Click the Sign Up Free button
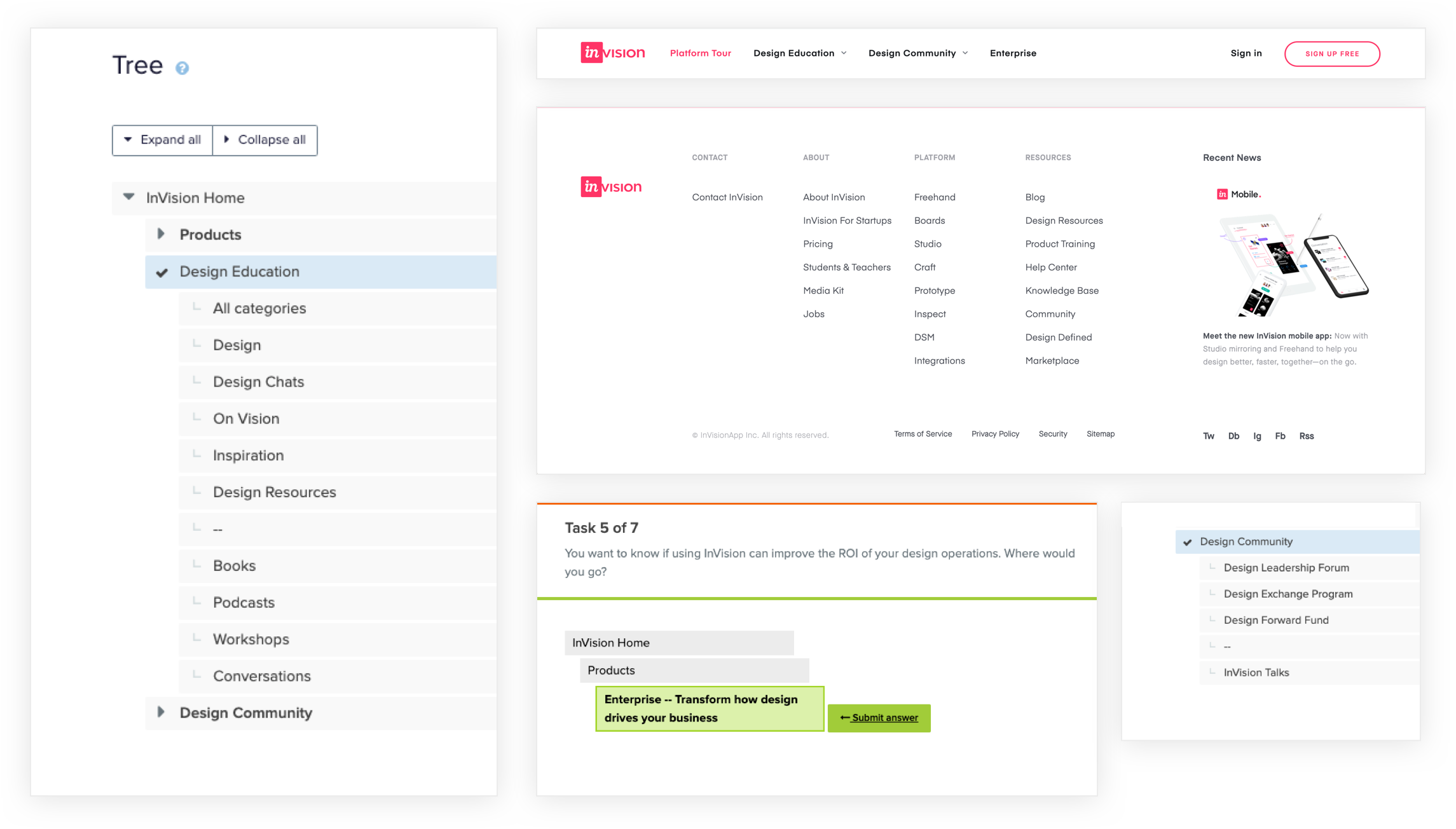This screenshot has width=1456, height=829. pos(1331,54)
